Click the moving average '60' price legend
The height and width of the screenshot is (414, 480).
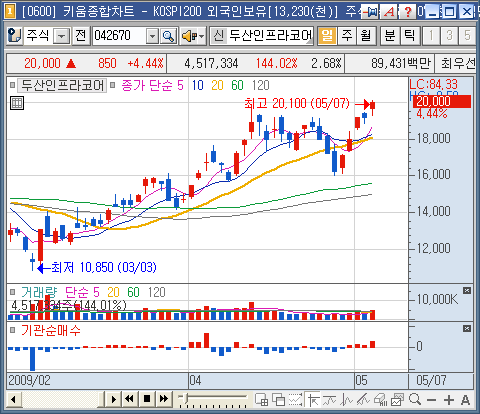click(x=237, y=86)
